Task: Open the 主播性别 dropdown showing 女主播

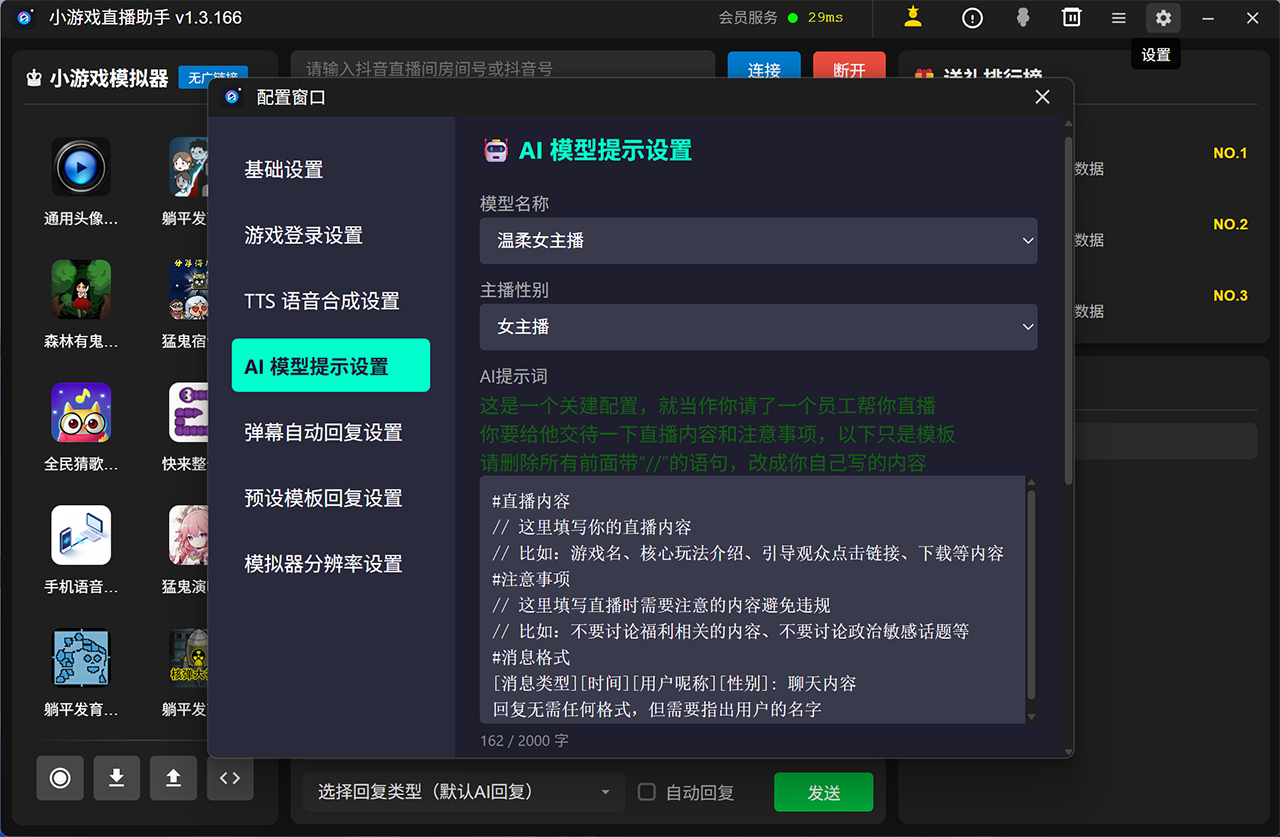Action: [x=757, y=327]
